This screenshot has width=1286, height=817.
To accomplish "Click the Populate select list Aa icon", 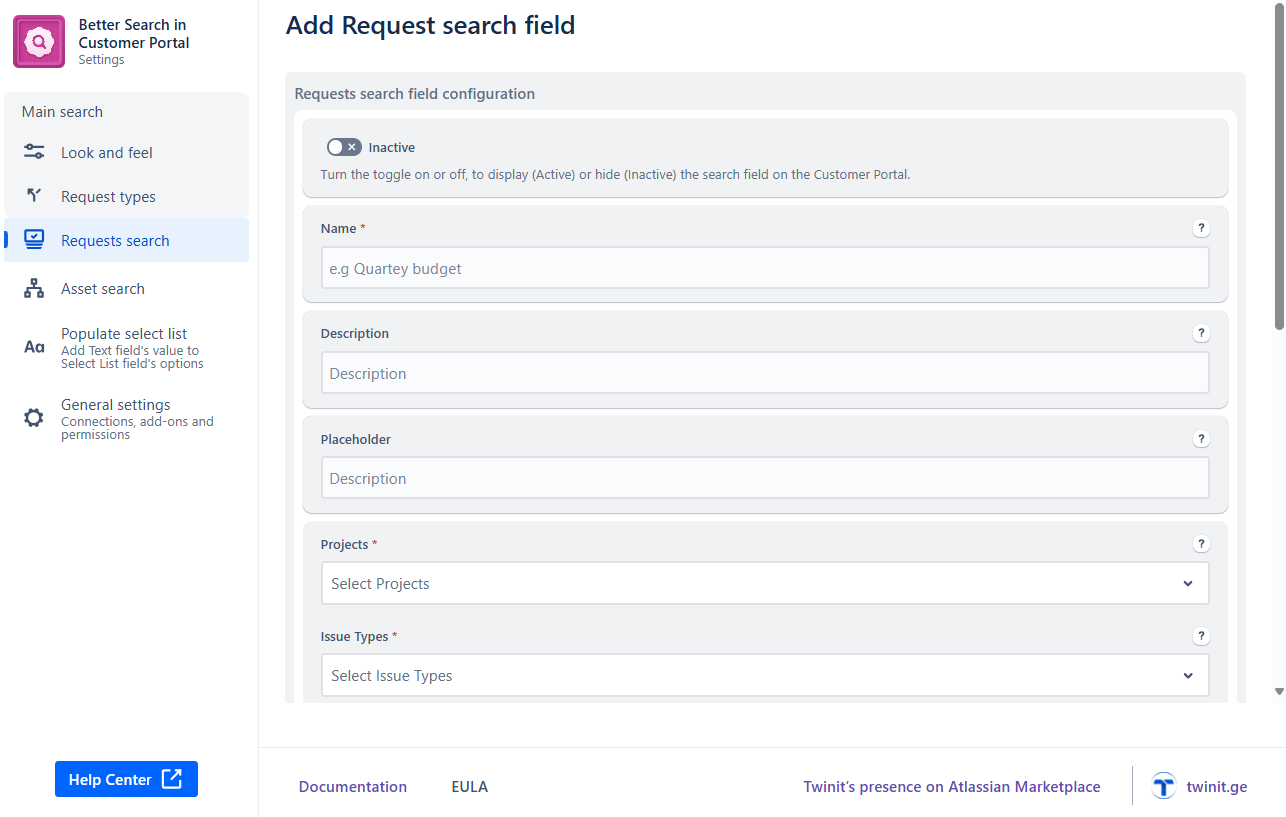I will [34, 347].
